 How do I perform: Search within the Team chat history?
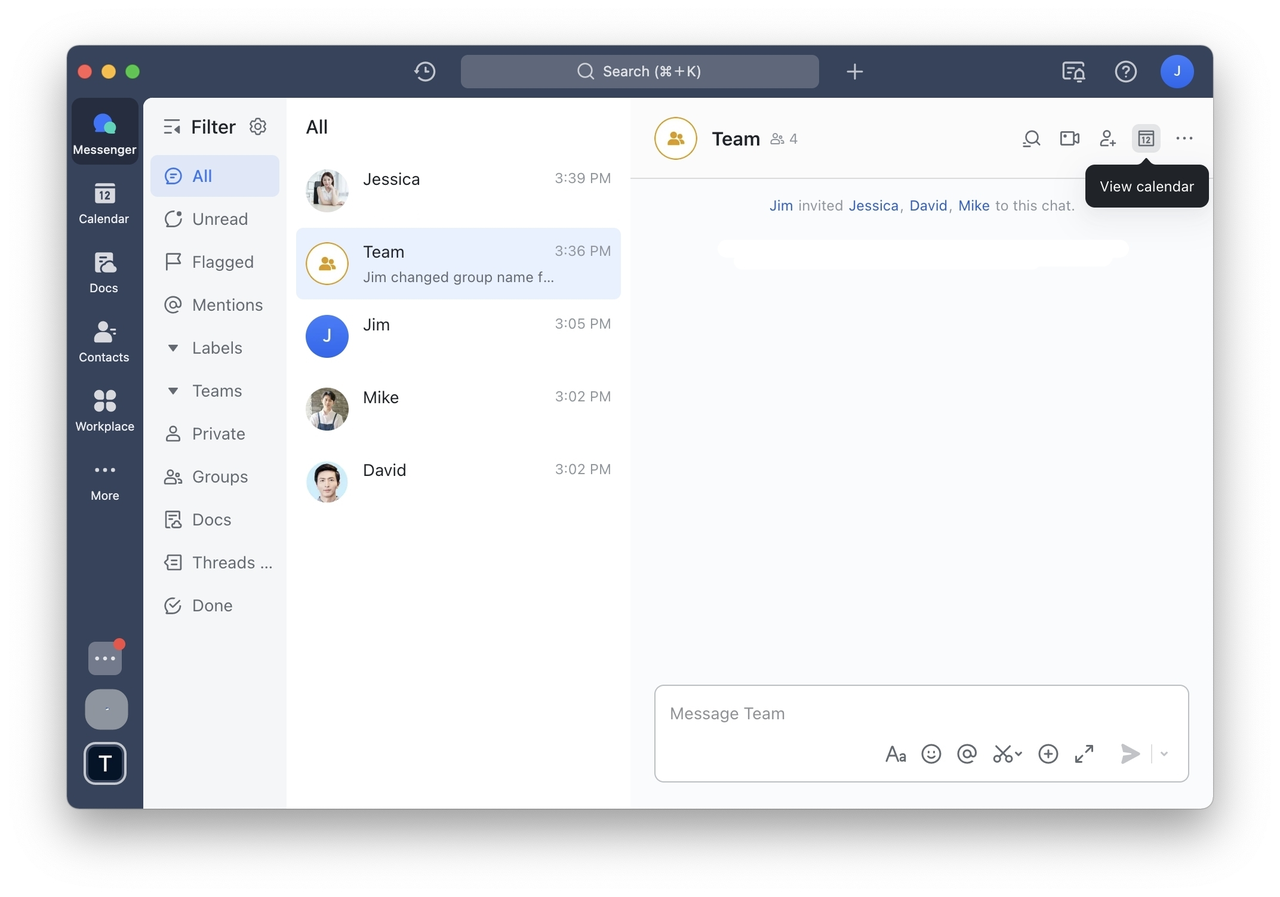1031,139
